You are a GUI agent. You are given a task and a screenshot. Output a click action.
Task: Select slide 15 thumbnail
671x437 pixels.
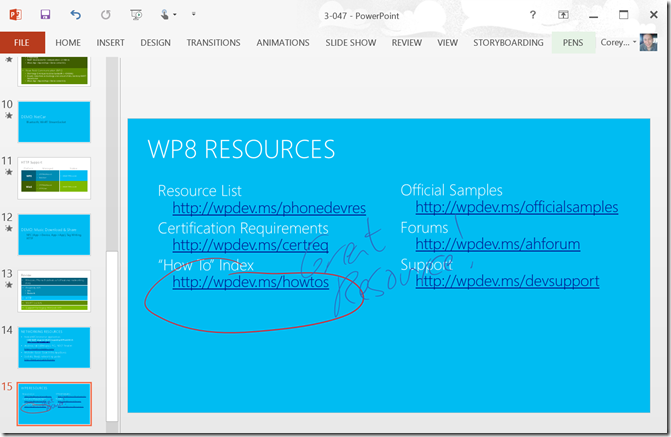pyautogui.click(x=54, y=404)
